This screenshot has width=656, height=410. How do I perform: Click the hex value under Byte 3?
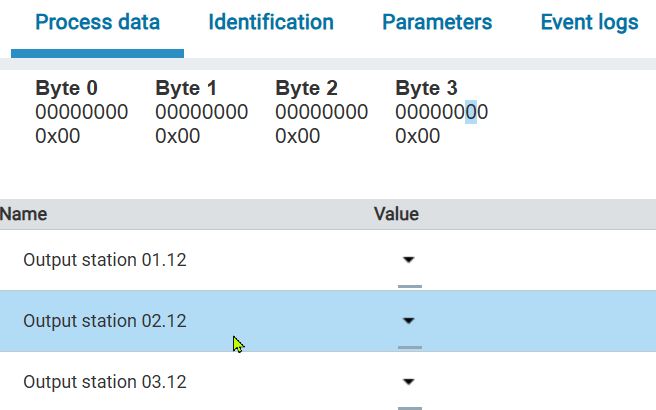417,136
